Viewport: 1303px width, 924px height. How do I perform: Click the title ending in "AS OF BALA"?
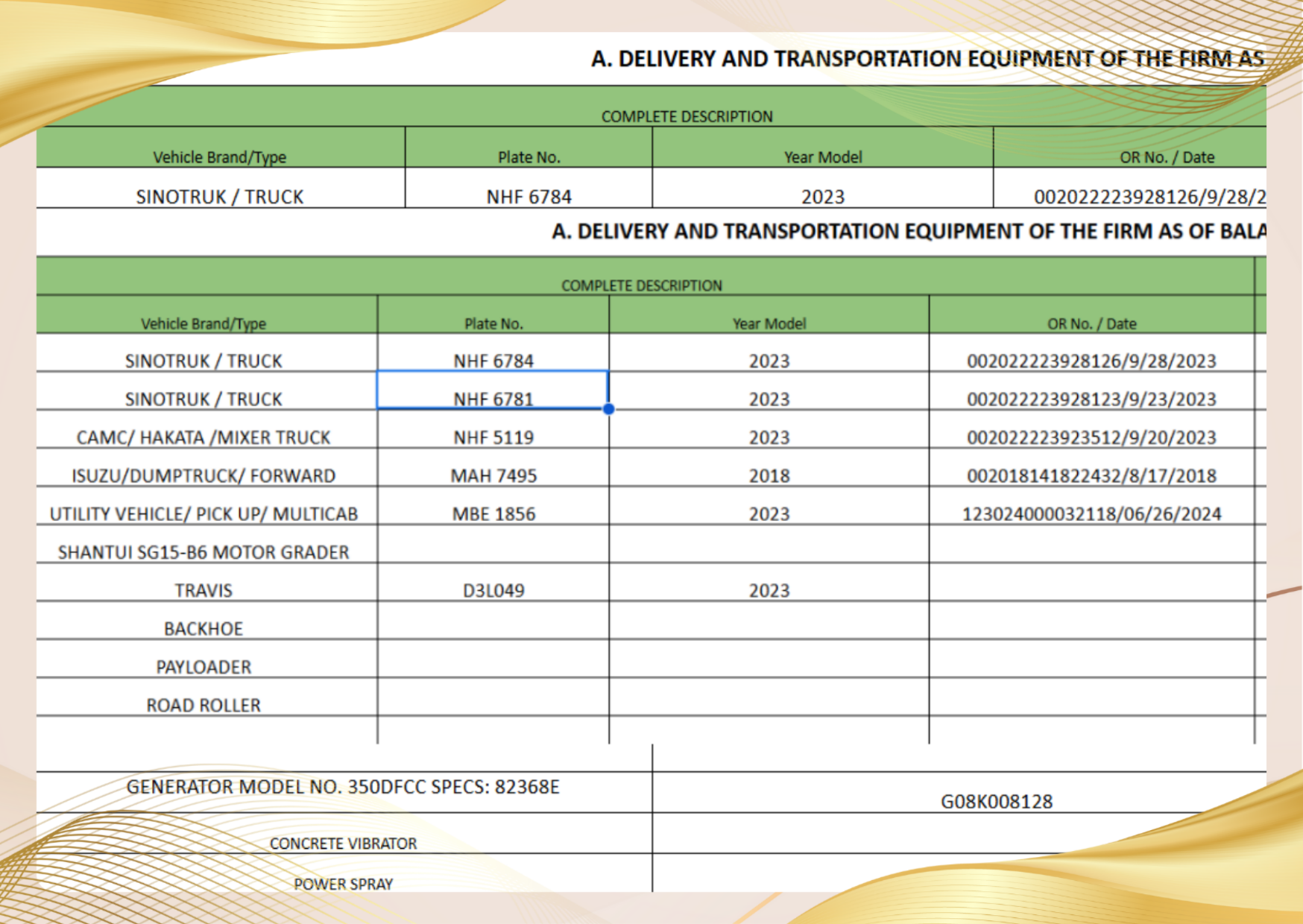click(909, 232)
